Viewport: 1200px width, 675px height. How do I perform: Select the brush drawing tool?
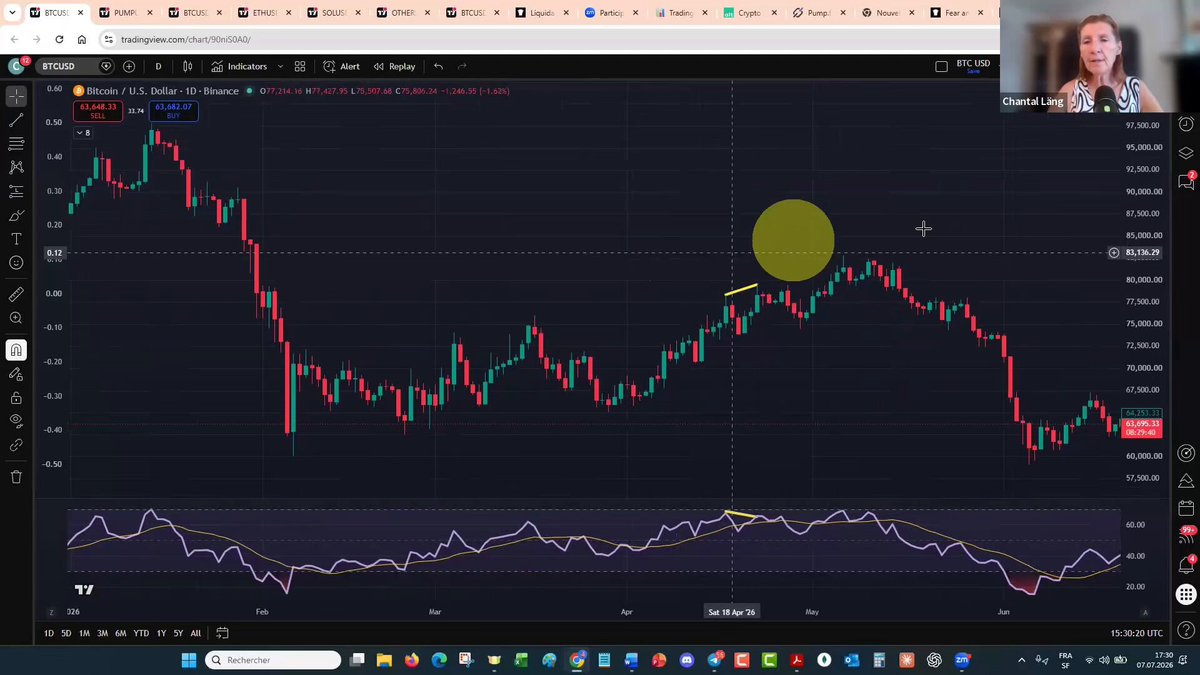click(x=16, y=215)
